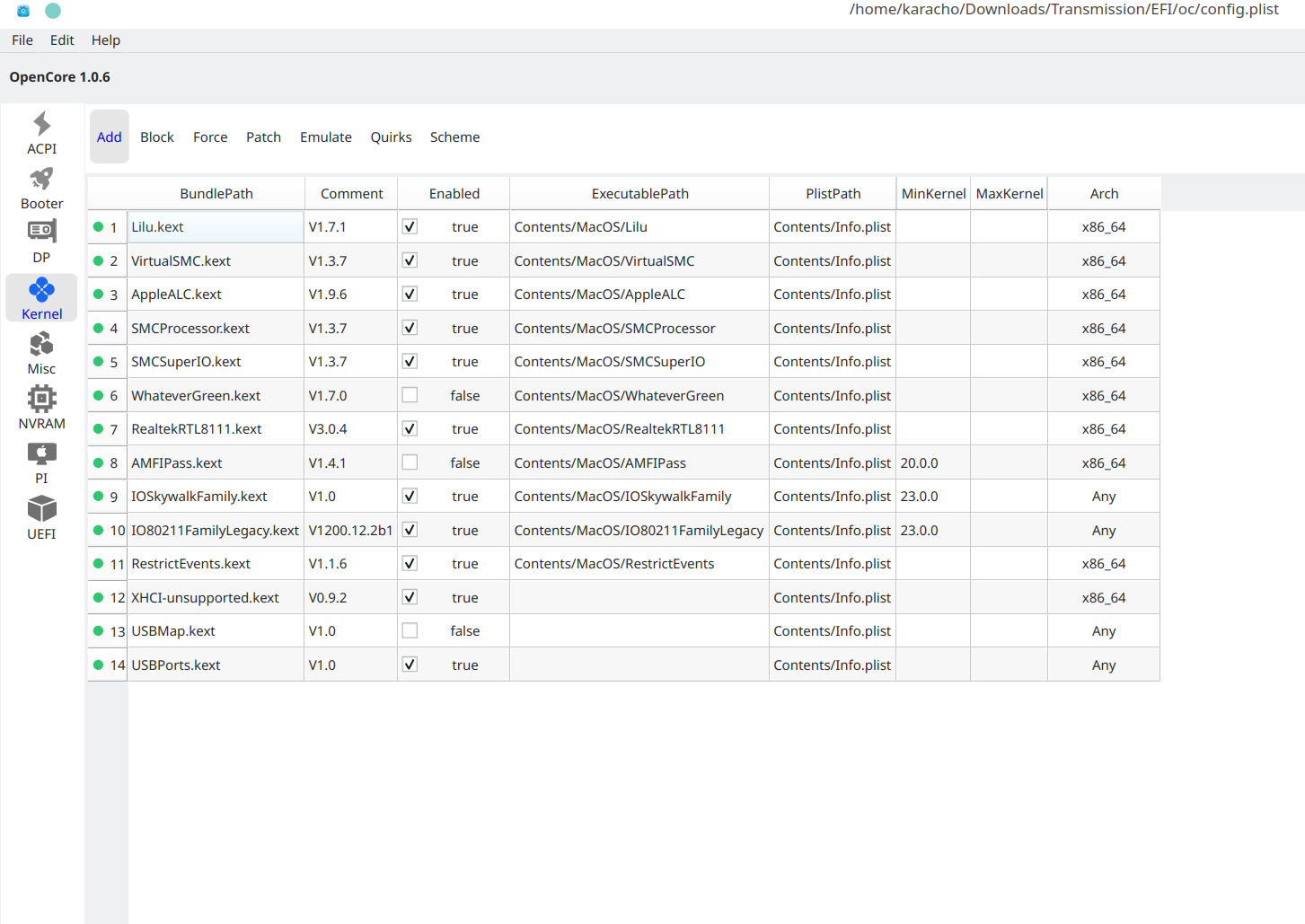
Task: Switch to the Block tab
Action: click(x=157, y=136)
